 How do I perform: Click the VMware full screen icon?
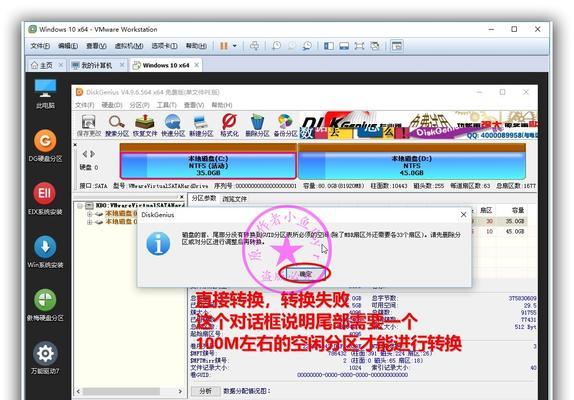click(x=359, y=46)
